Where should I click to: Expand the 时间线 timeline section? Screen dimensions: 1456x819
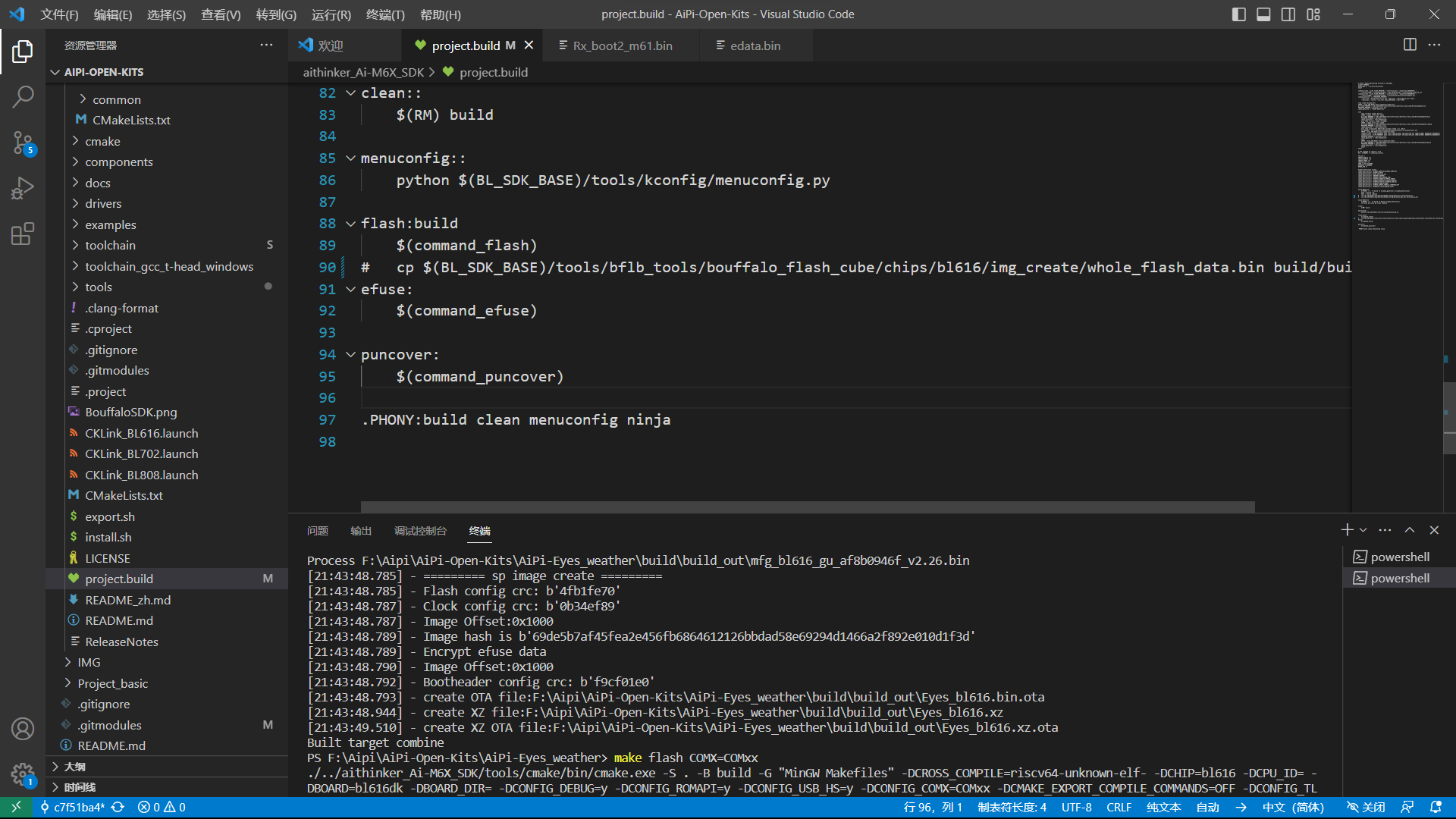coord(167,787)
